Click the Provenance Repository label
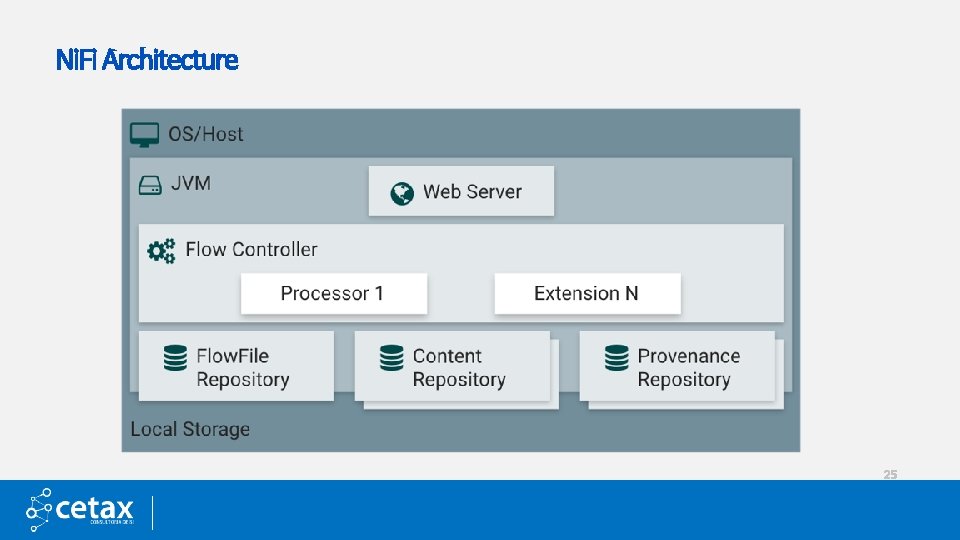The height and width of the screenshot is (540, 960). 689,368
